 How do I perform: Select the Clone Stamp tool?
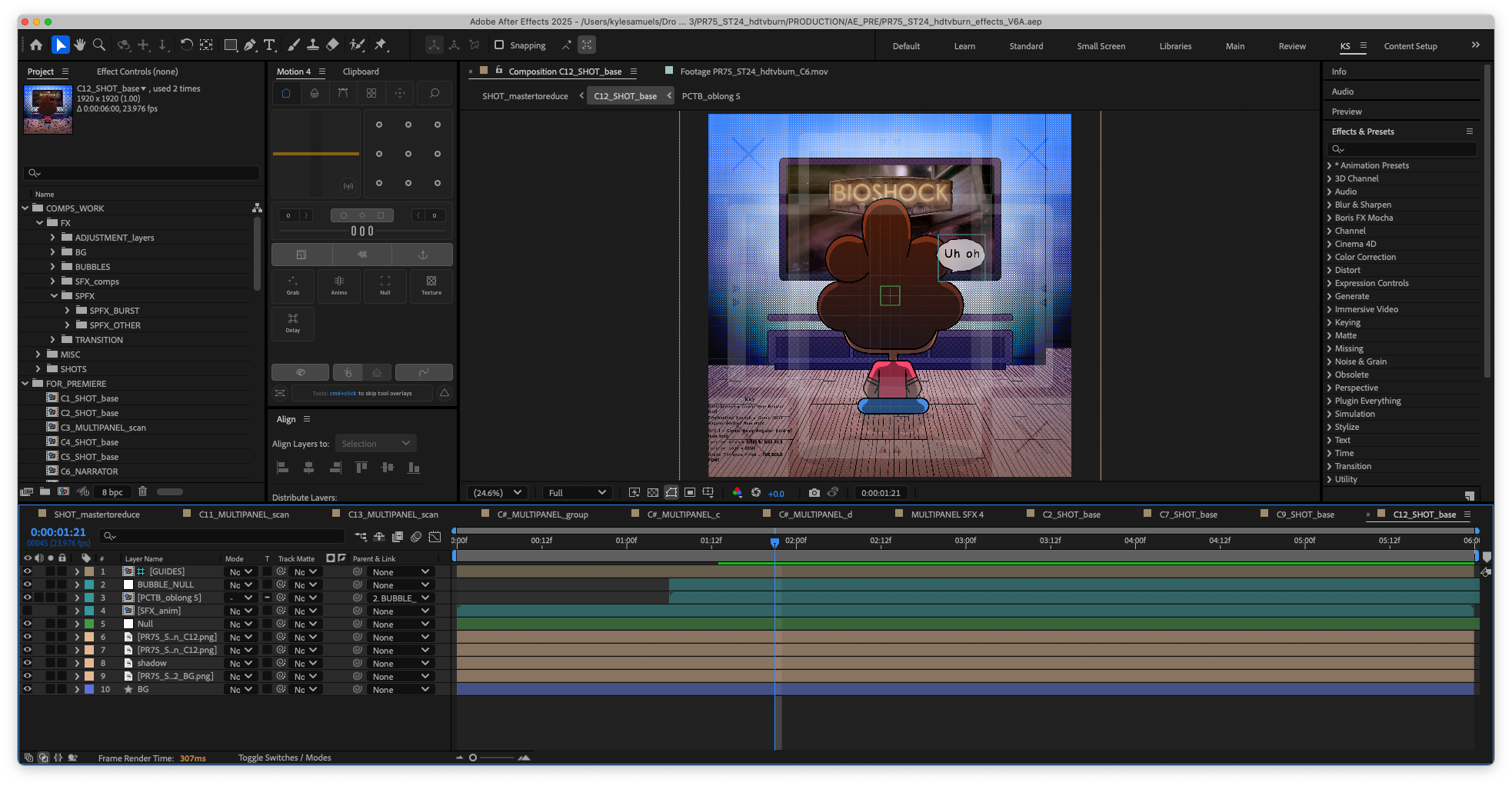click(313, 45)
